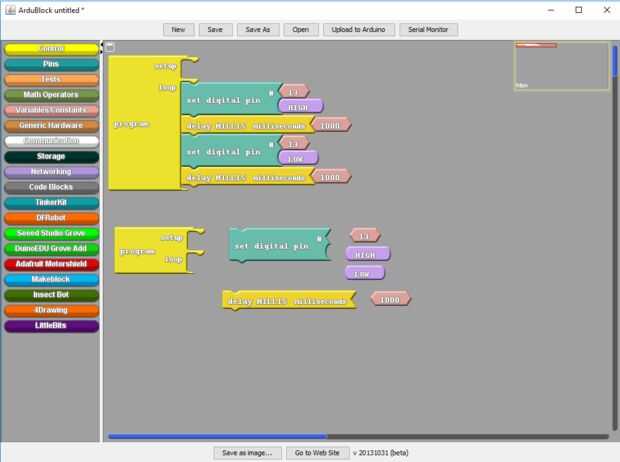Select the delay MILLIS block between the pin blocks

click(246, 125)
